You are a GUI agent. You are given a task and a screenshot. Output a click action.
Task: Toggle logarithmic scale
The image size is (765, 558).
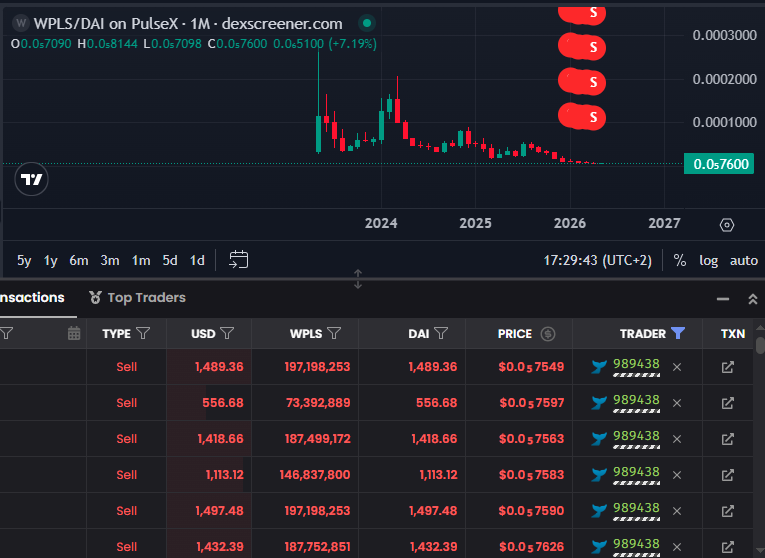[x=708, y=260]
